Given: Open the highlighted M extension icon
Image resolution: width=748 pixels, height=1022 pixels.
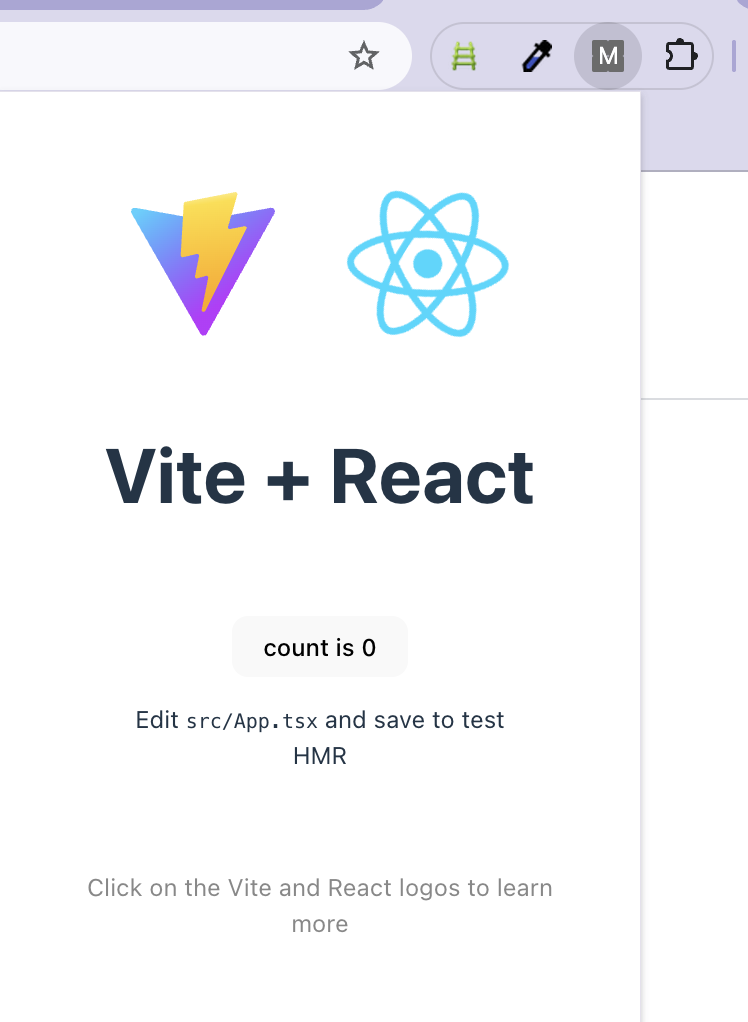Looking at the screenshot, I should pos(608,56).
